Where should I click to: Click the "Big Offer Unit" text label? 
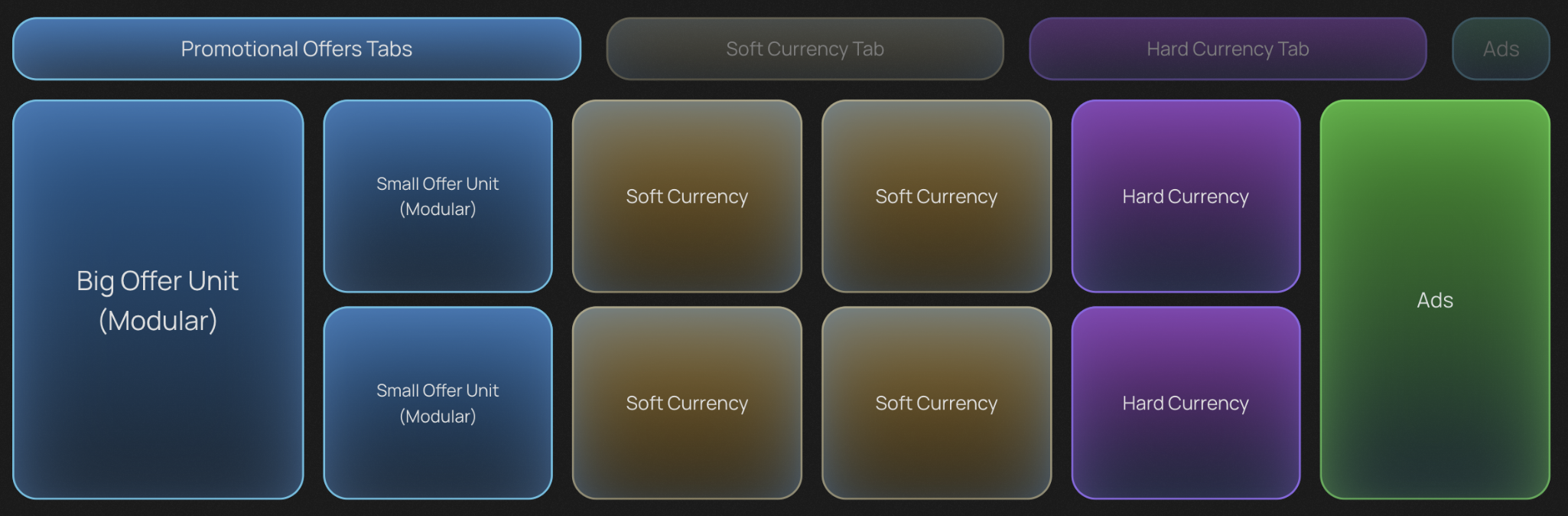click(x=158, y=281)
